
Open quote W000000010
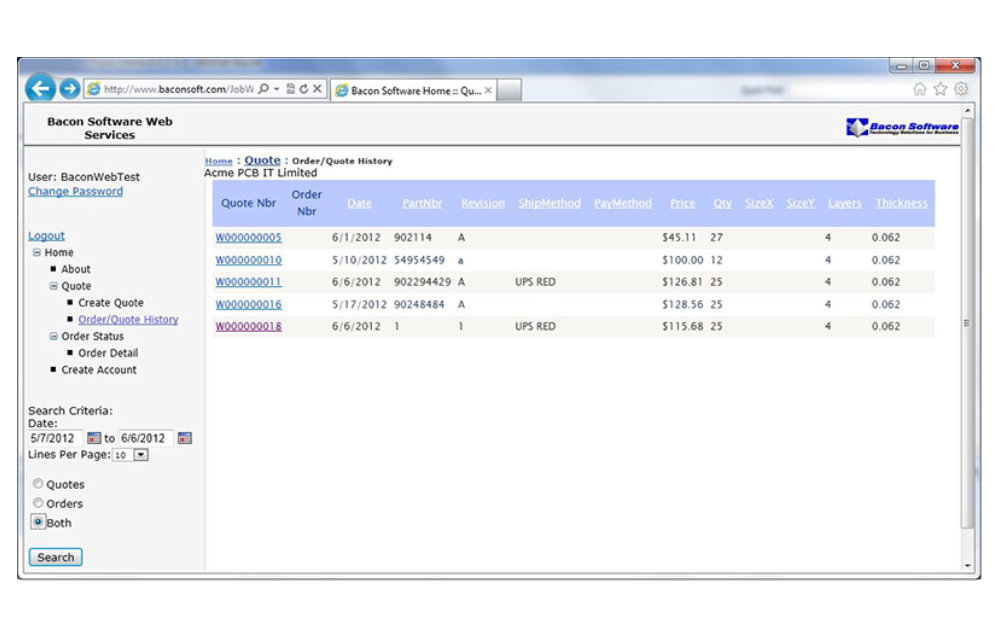coord(248,260)
